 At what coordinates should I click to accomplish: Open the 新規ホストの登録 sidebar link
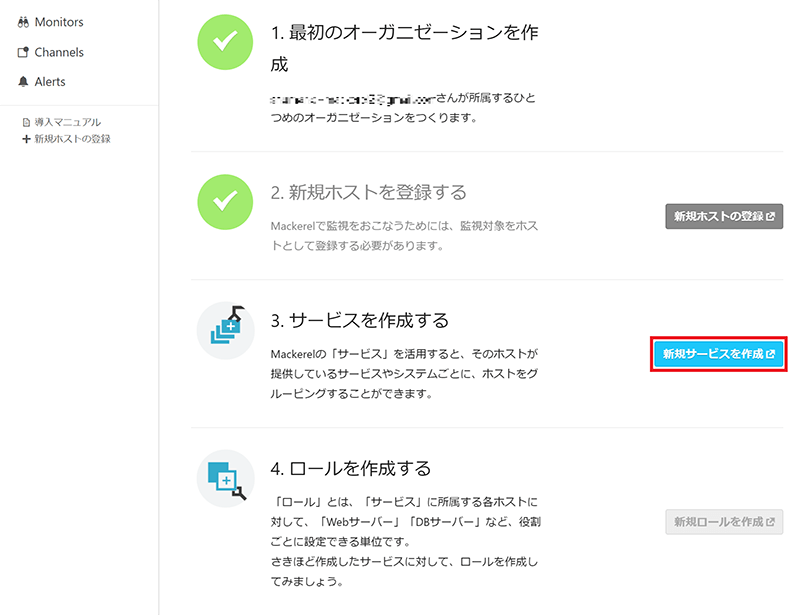pyautogui.click(x=72, y=139)
